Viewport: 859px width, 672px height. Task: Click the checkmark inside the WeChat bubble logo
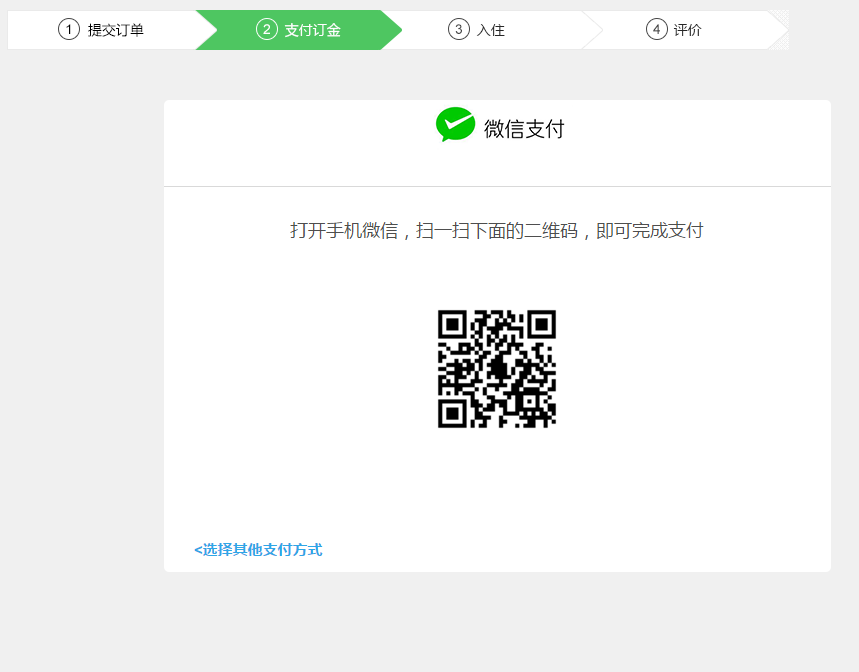456,123
